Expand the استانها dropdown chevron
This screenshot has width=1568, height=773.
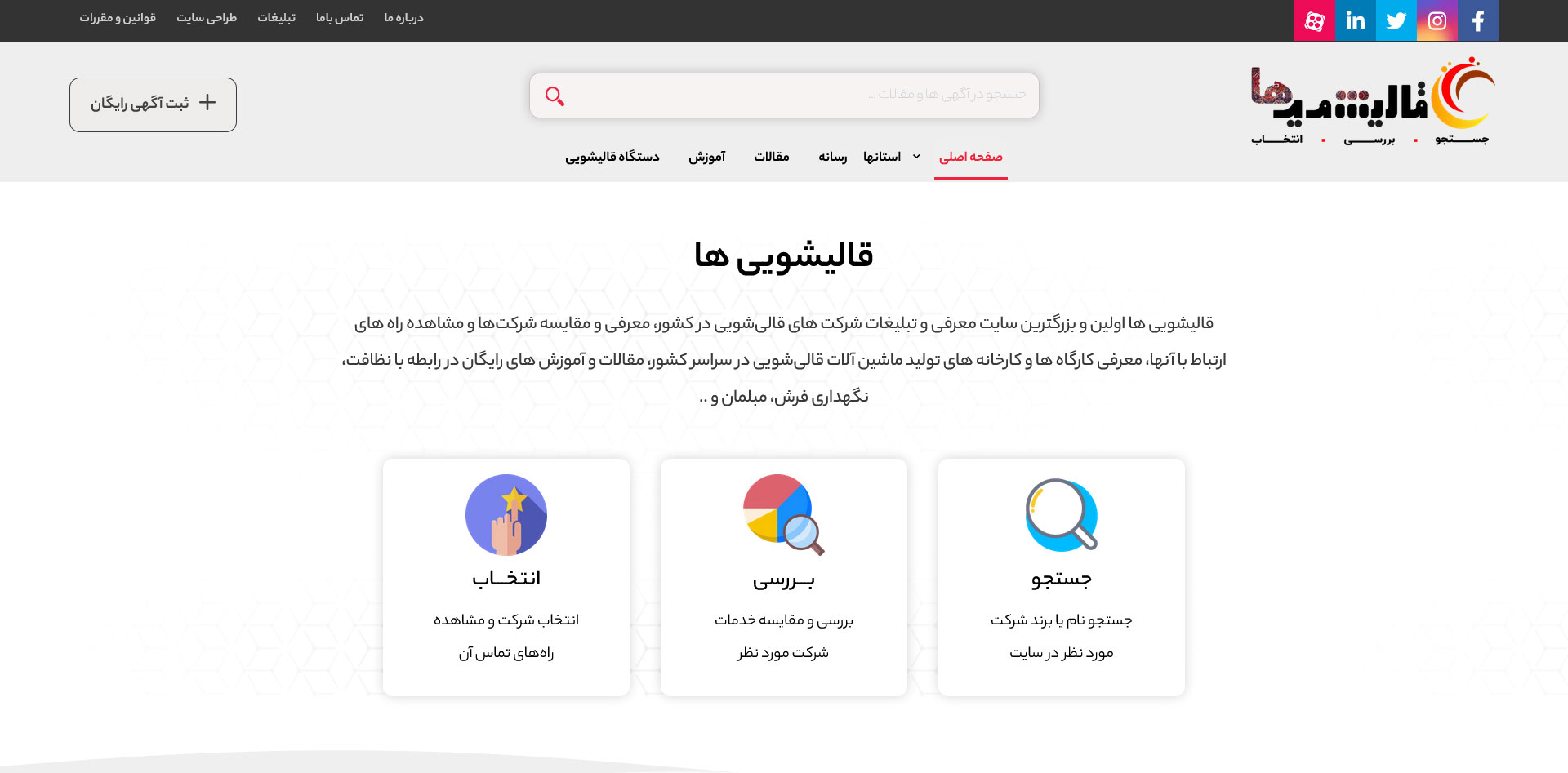[915, 156]
